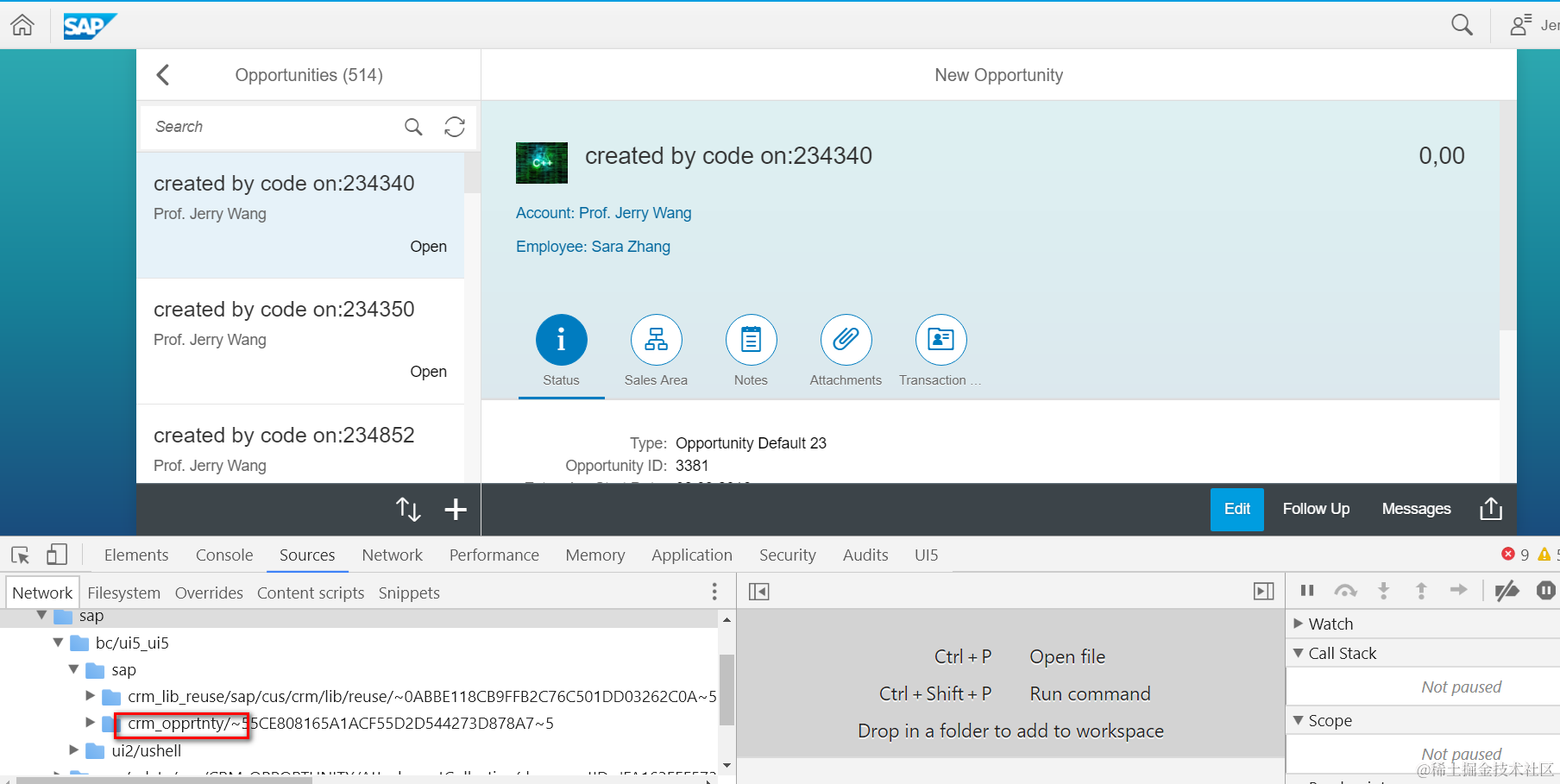Click the Edit button

(1237, 509)
